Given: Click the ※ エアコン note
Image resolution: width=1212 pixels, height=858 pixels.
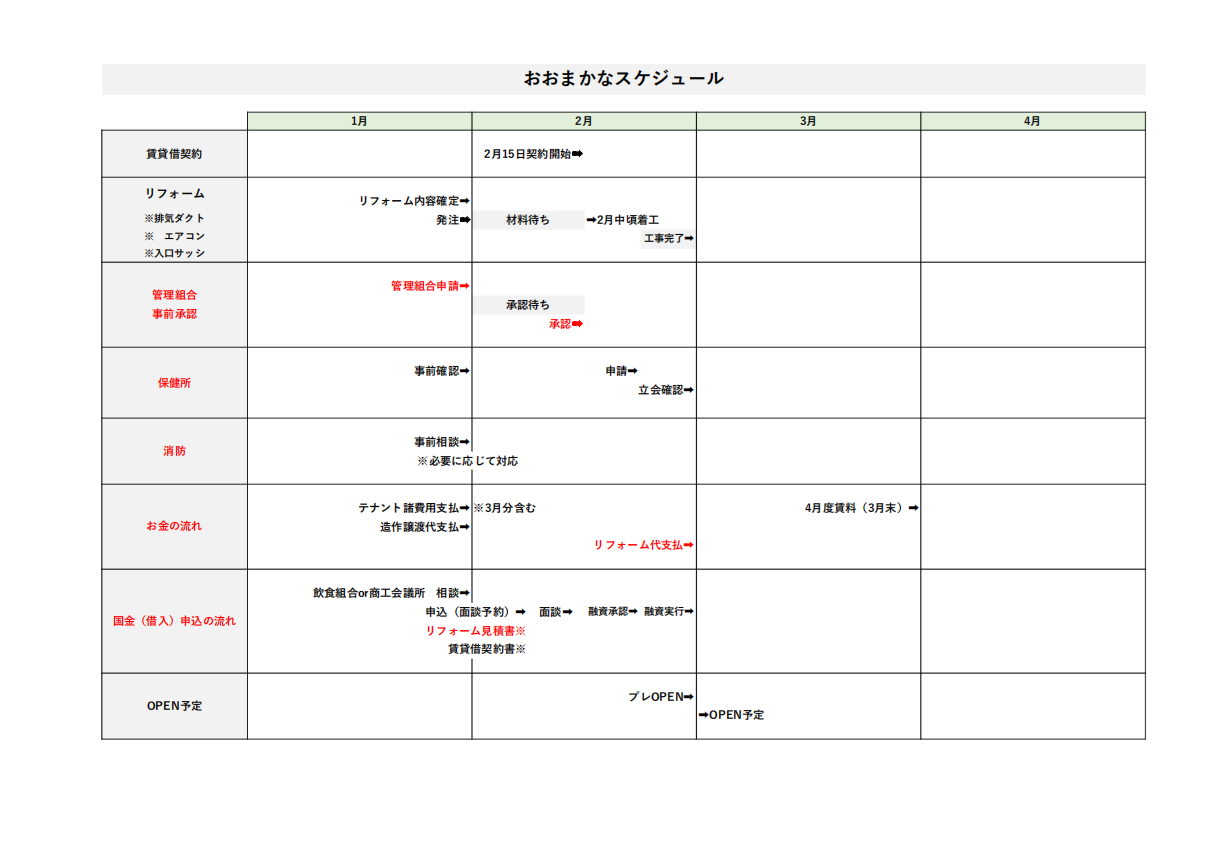Looking at the screenshot, I should pyautogui.click(x=174, y=236).
